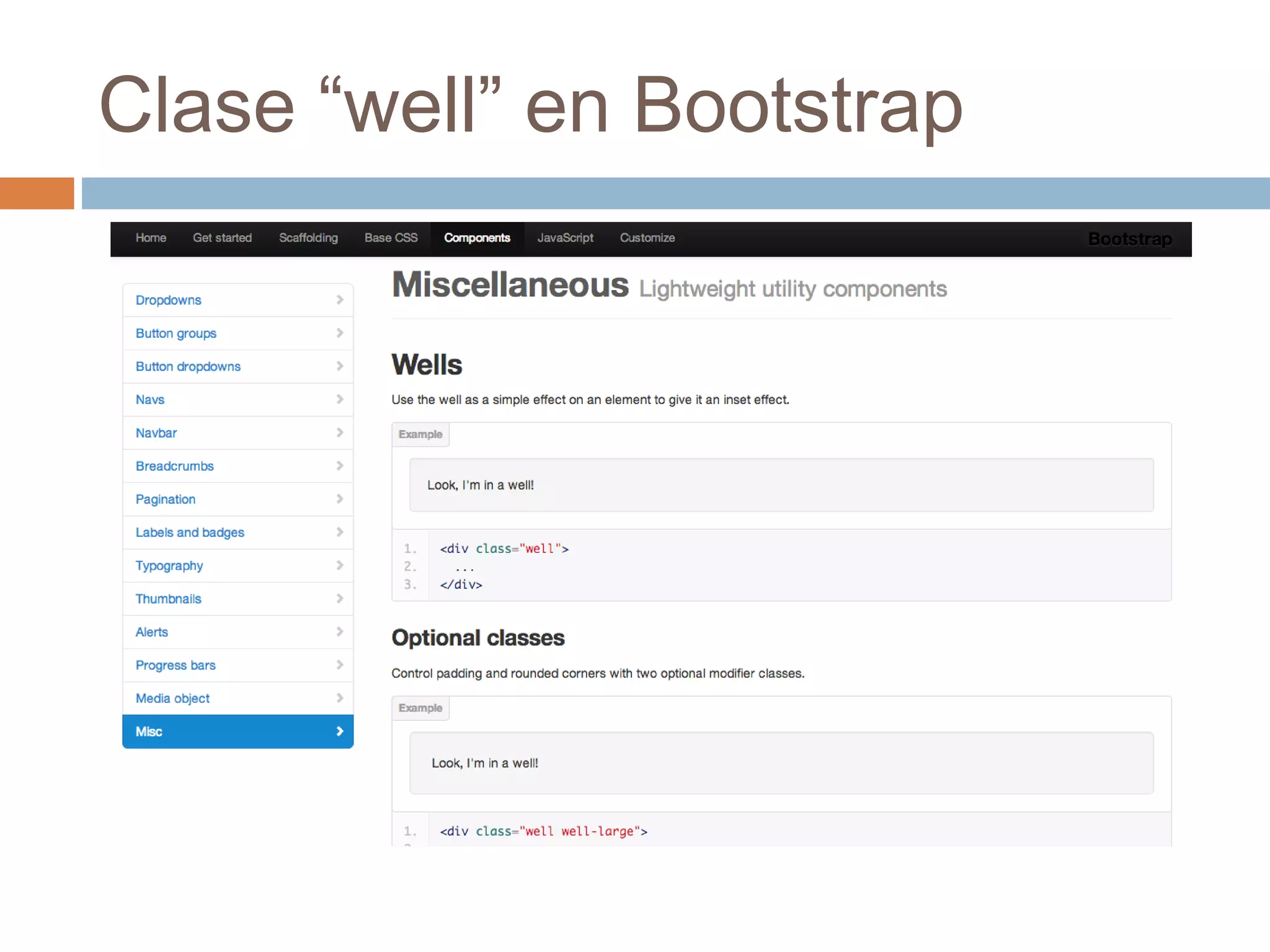Select the Components navbar item
Viewport: 1270px width, 952px height.
coord(477,238)
